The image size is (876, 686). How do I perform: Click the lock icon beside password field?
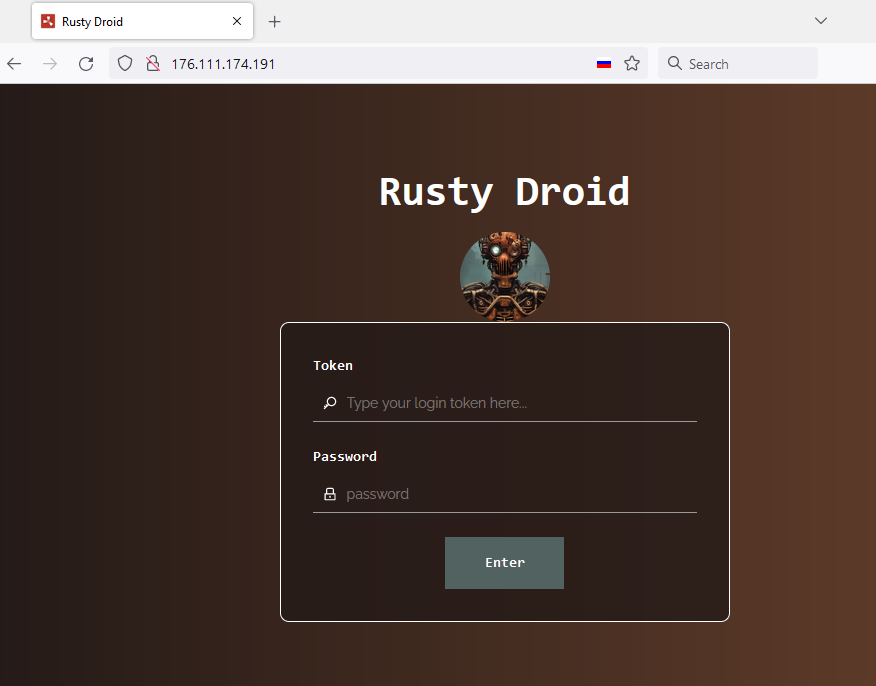(330, 494)
